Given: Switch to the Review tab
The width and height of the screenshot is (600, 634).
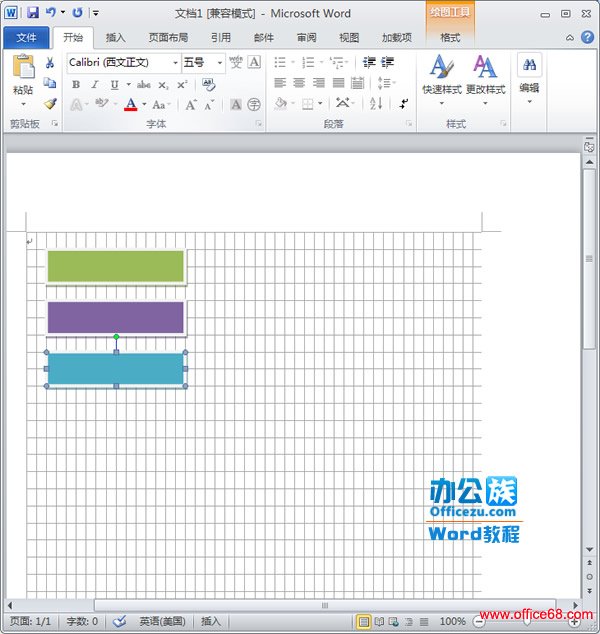Looking at the screenshot, I should pyautogui.click(x=306, y=38).
